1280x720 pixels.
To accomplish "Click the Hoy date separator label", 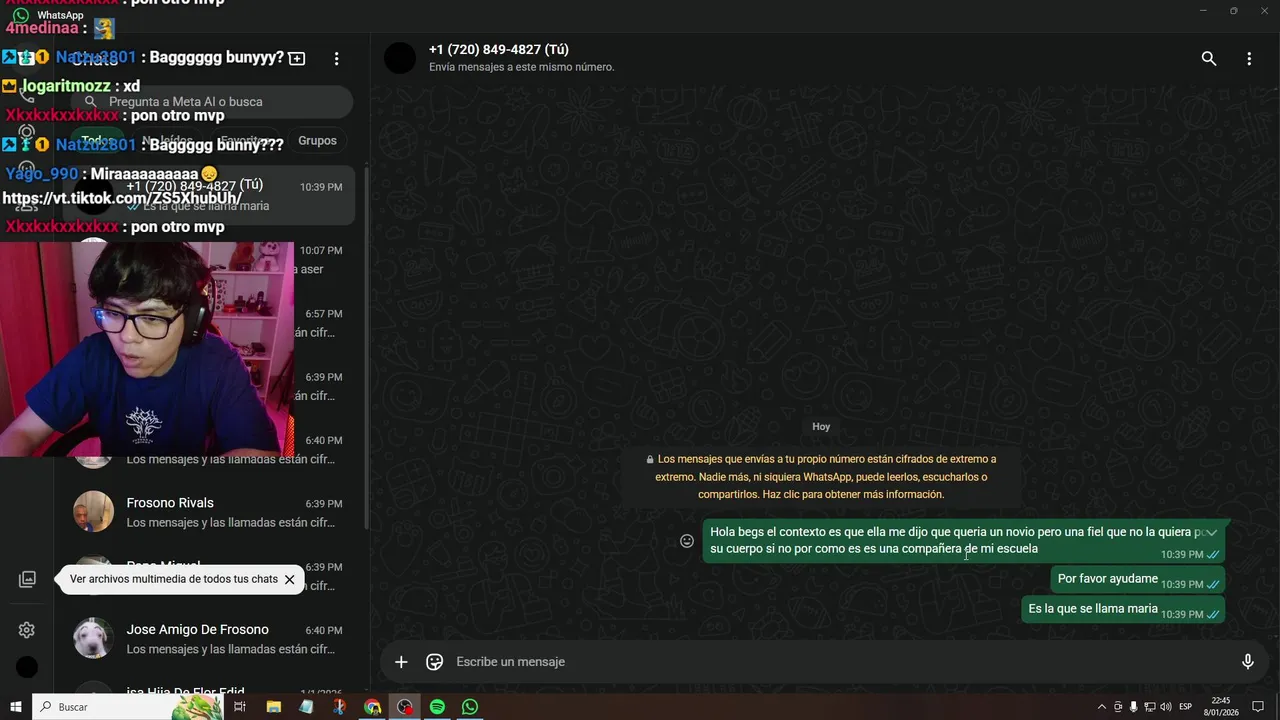I will (x=821, y=427).
